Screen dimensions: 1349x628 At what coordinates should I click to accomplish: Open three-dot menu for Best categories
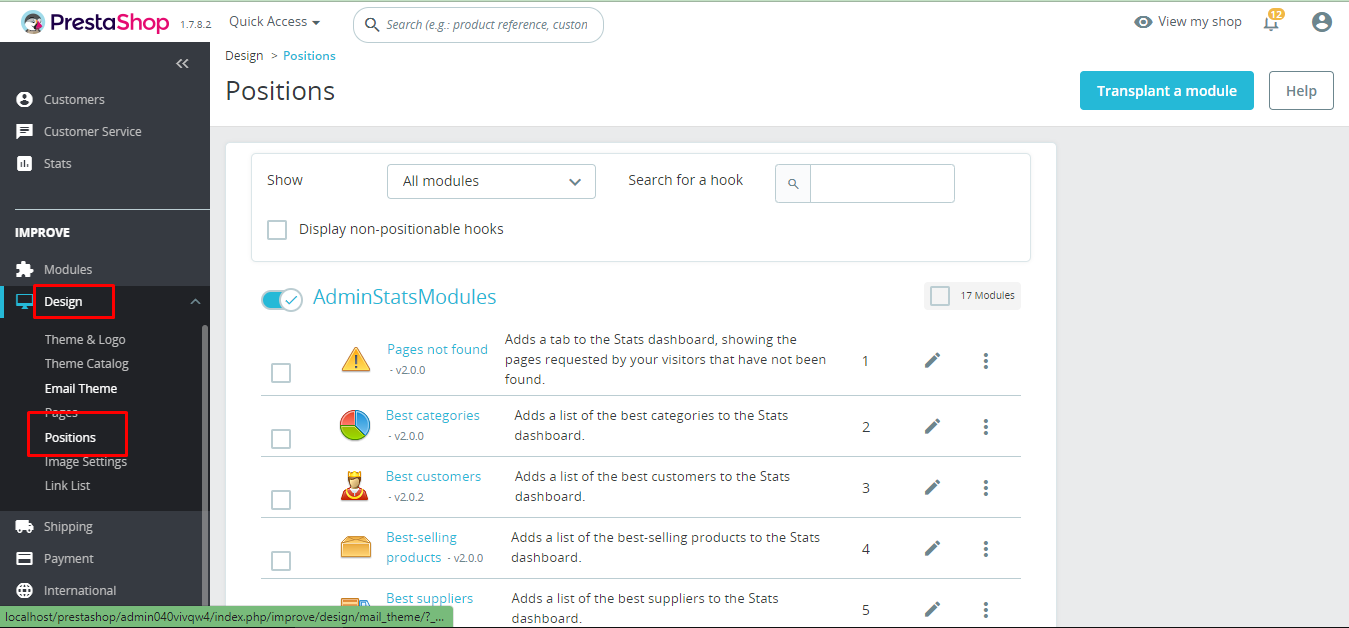point(985,427)
